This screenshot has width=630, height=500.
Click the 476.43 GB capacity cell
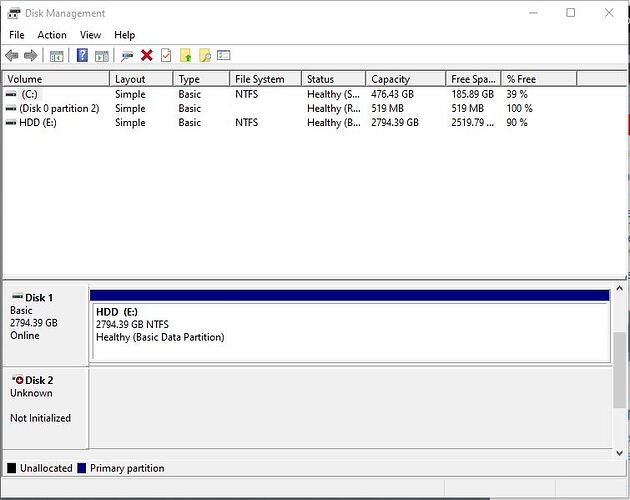(x=393, y=94)
